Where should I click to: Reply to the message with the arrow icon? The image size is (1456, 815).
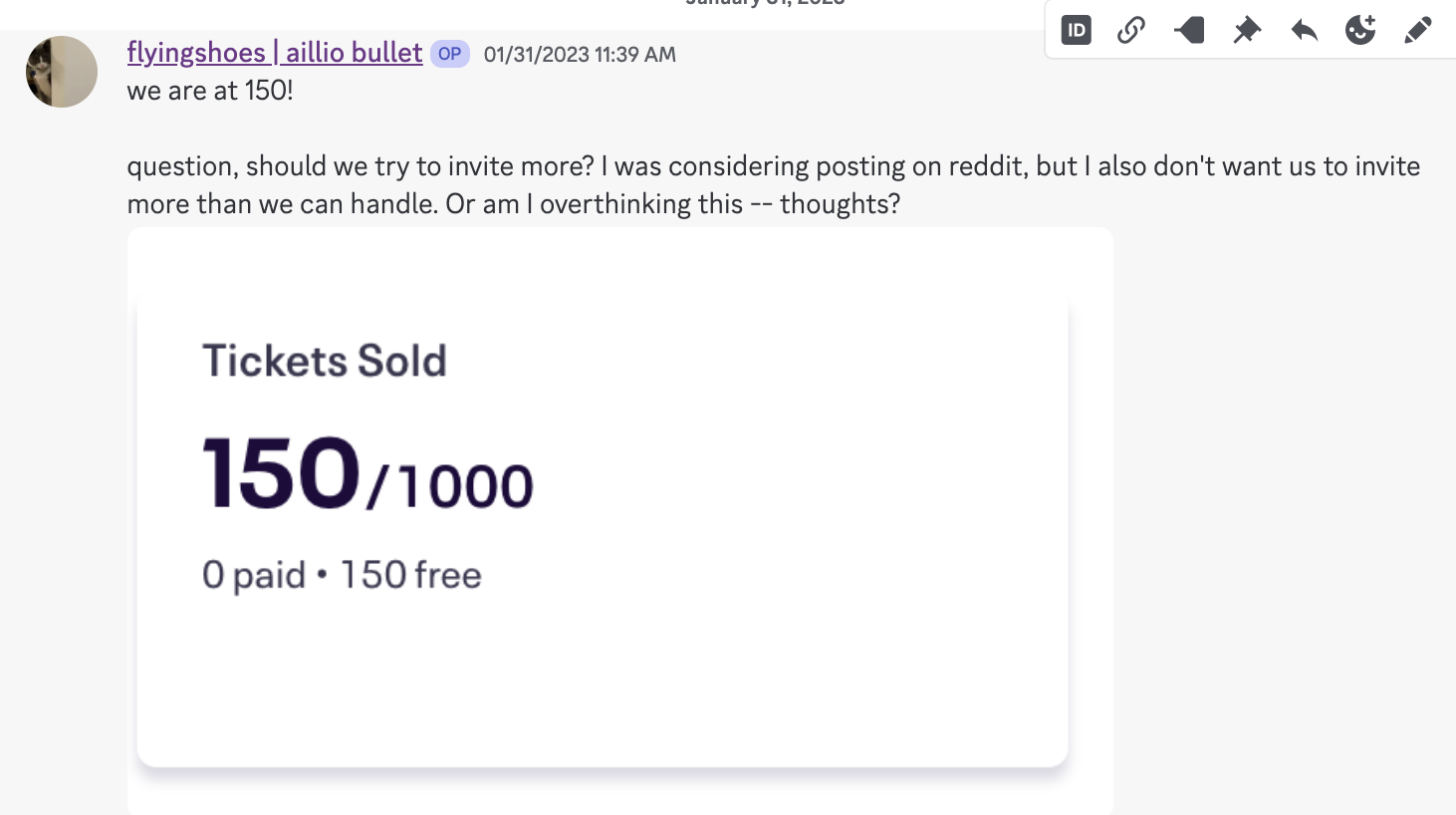(1304, 30)
